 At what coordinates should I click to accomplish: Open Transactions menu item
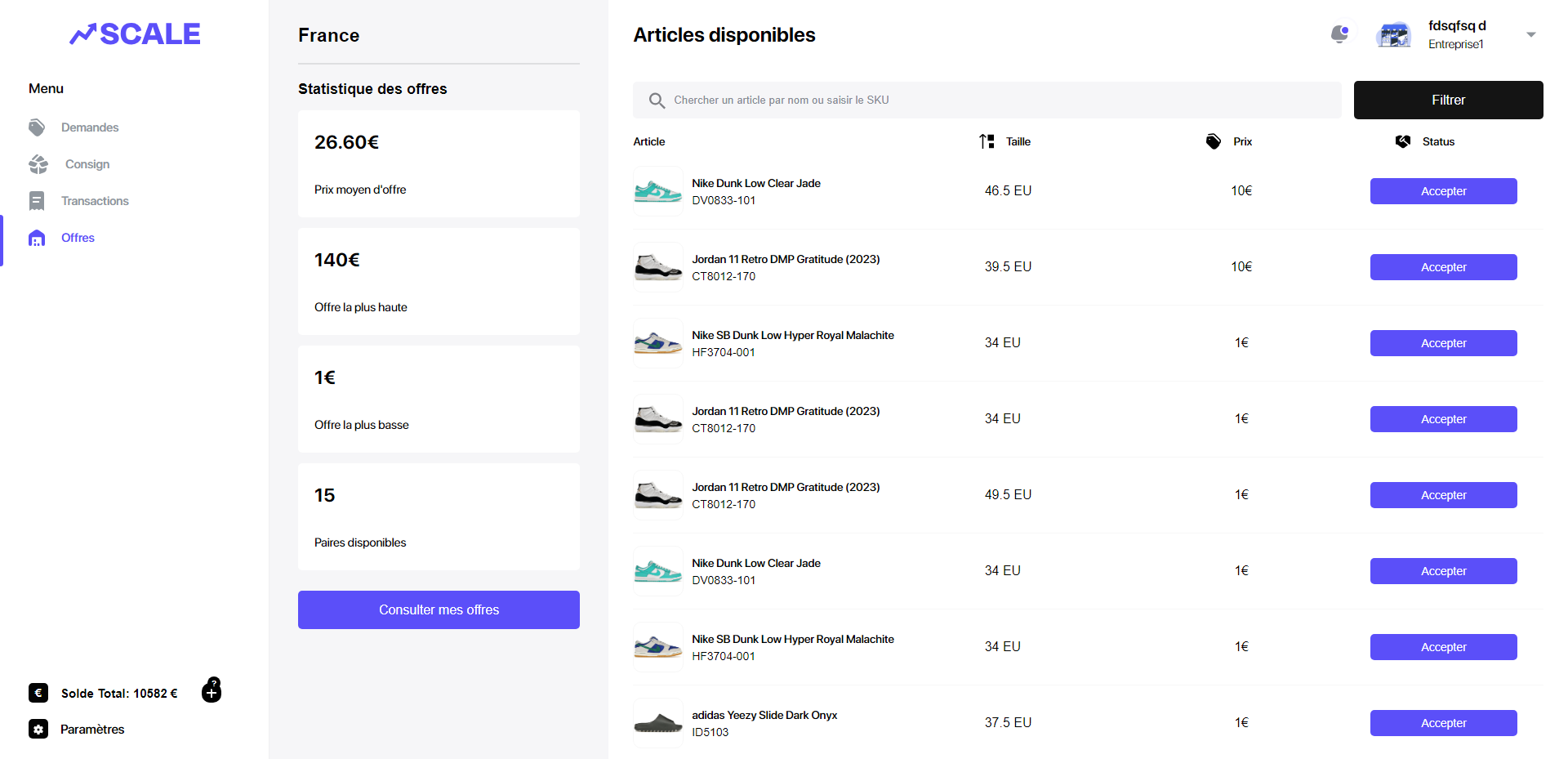95,201
